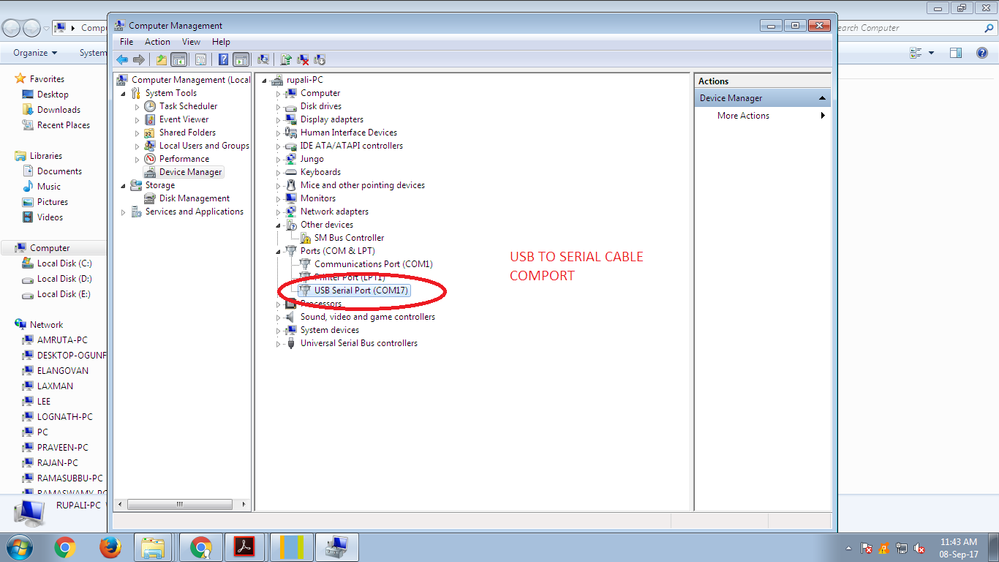The image size is (999, 562).
Task: Click the preview pane icon in Explorer
Action: point(956,53)
